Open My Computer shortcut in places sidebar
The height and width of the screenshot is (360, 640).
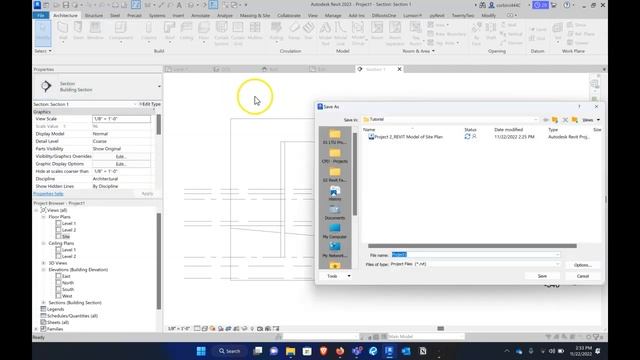tap(335, 231)
